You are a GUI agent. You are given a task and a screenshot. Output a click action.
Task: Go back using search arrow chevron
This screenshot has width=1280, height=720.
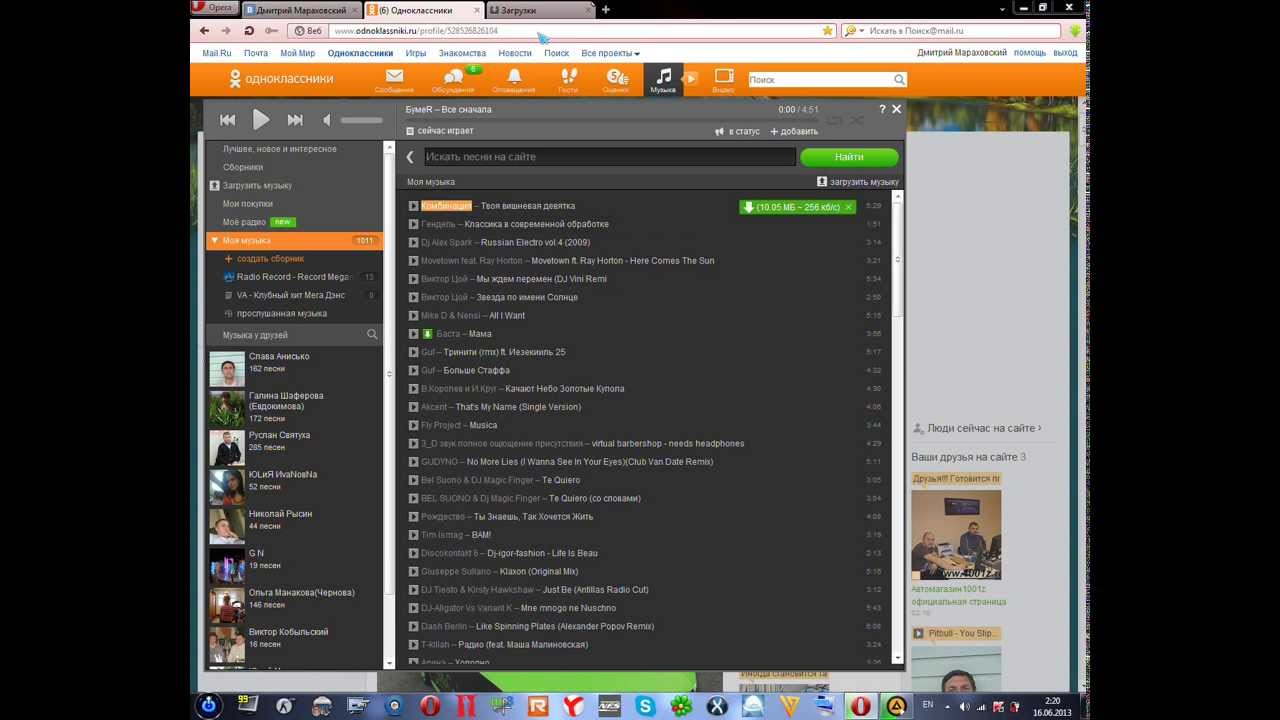pos(410,157)
